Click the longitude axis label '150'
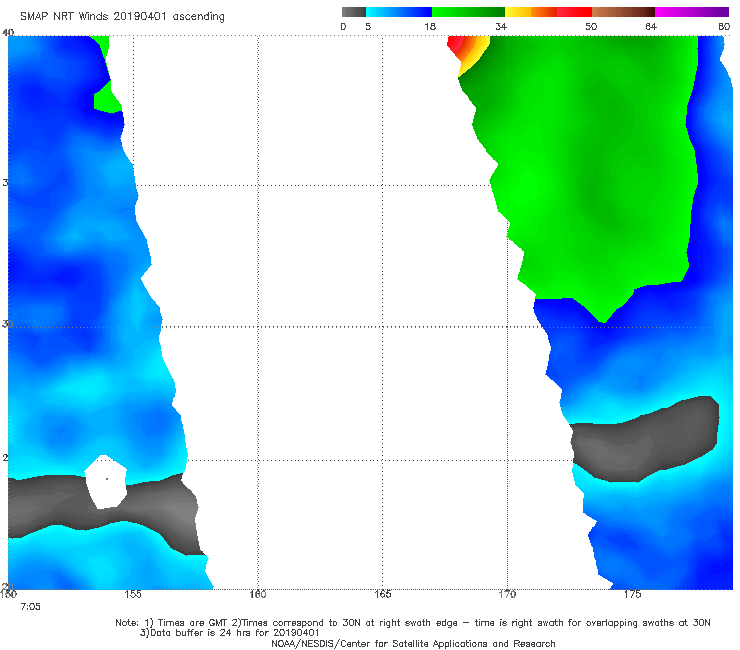This screenshot has height=650, width=740. tap(8, 594)
